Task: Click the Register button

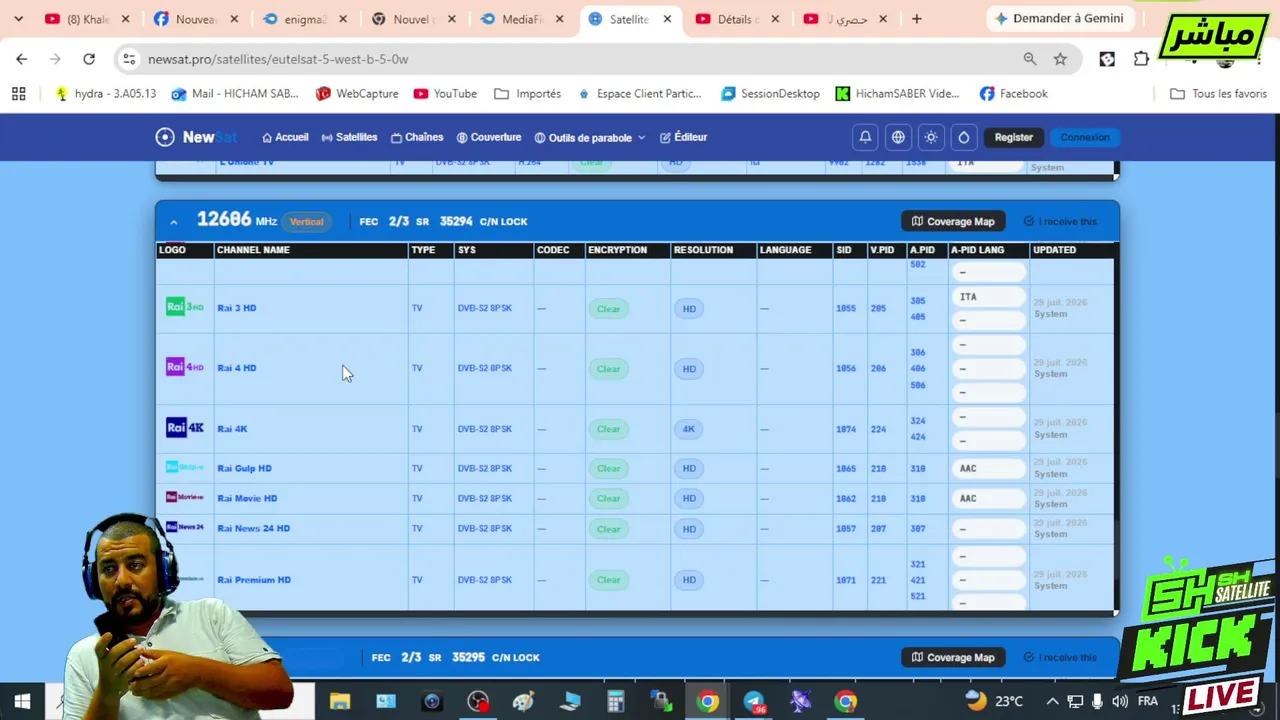Action: tap(1013, 137)
